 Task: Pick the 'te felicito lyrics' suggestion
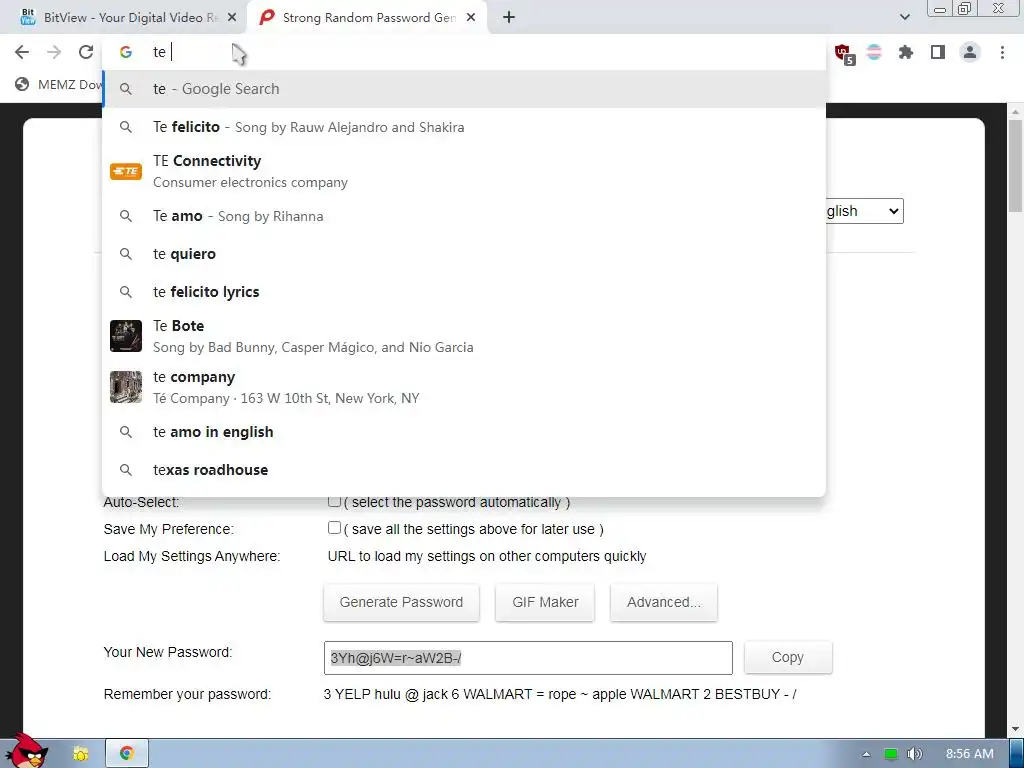(x=464, y=292)
